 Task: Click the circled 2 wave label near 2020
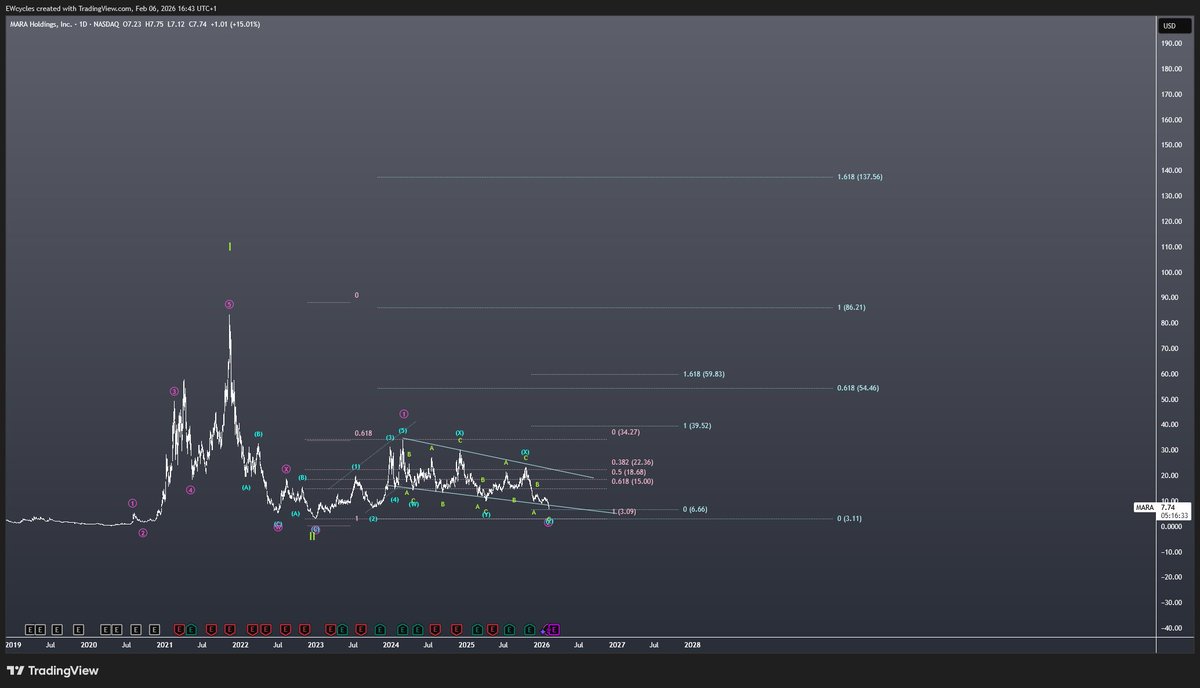pyautogui.click(x=143, y=533)
